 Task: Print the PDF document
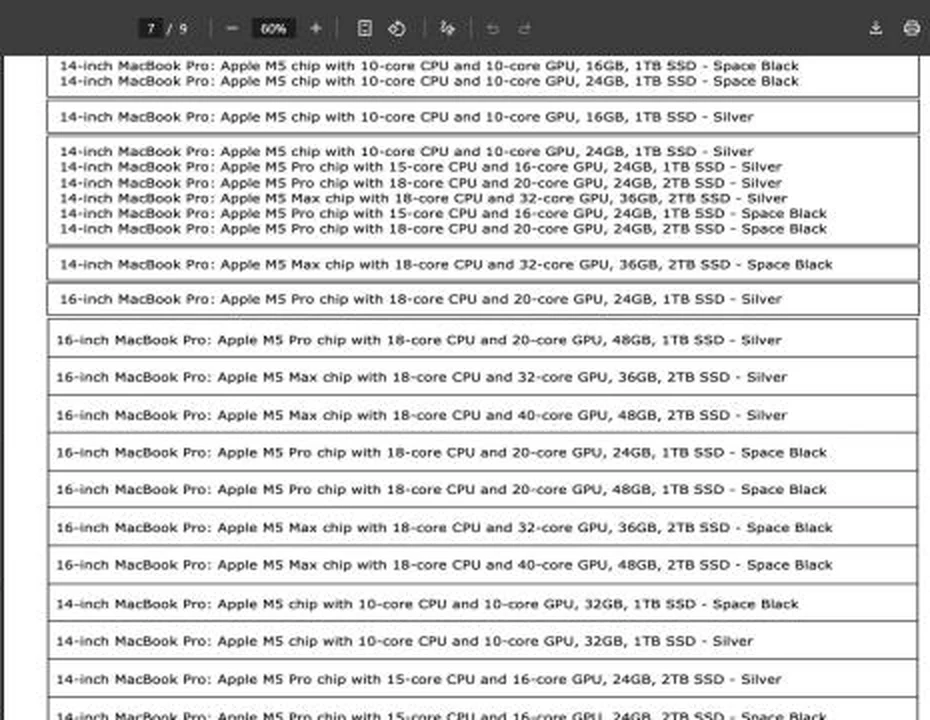tap(912, 28)
